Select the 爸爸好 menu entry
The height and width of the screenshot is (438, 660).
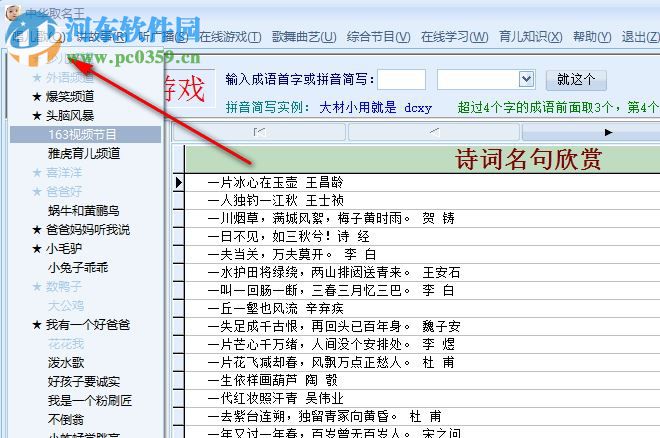[85, 191]
